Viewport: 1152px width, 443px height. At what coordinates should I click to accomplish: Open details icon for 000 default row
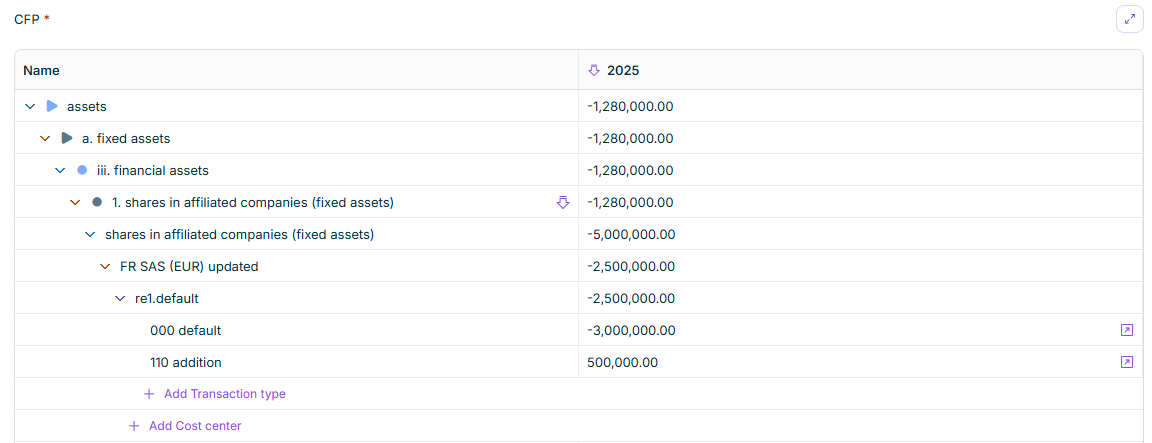[1126, 331]
